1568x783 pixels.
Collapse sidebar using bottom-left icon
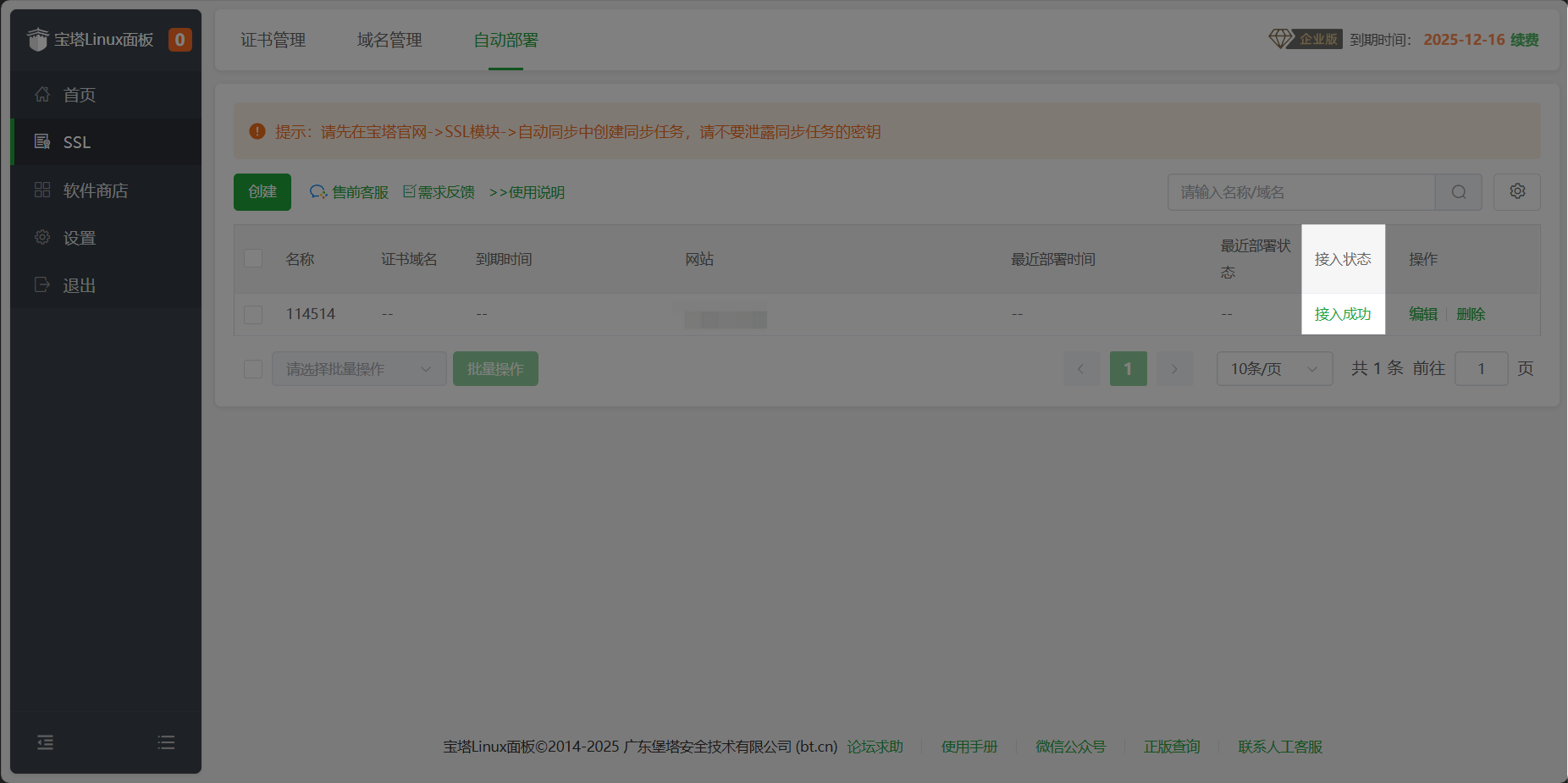click(46, 742)
